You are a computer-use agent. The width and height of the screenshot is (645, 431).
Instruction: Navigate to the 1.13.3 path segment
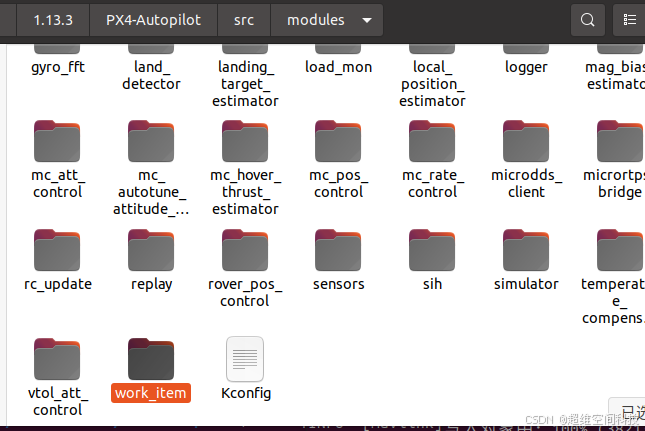click(53, 20)
